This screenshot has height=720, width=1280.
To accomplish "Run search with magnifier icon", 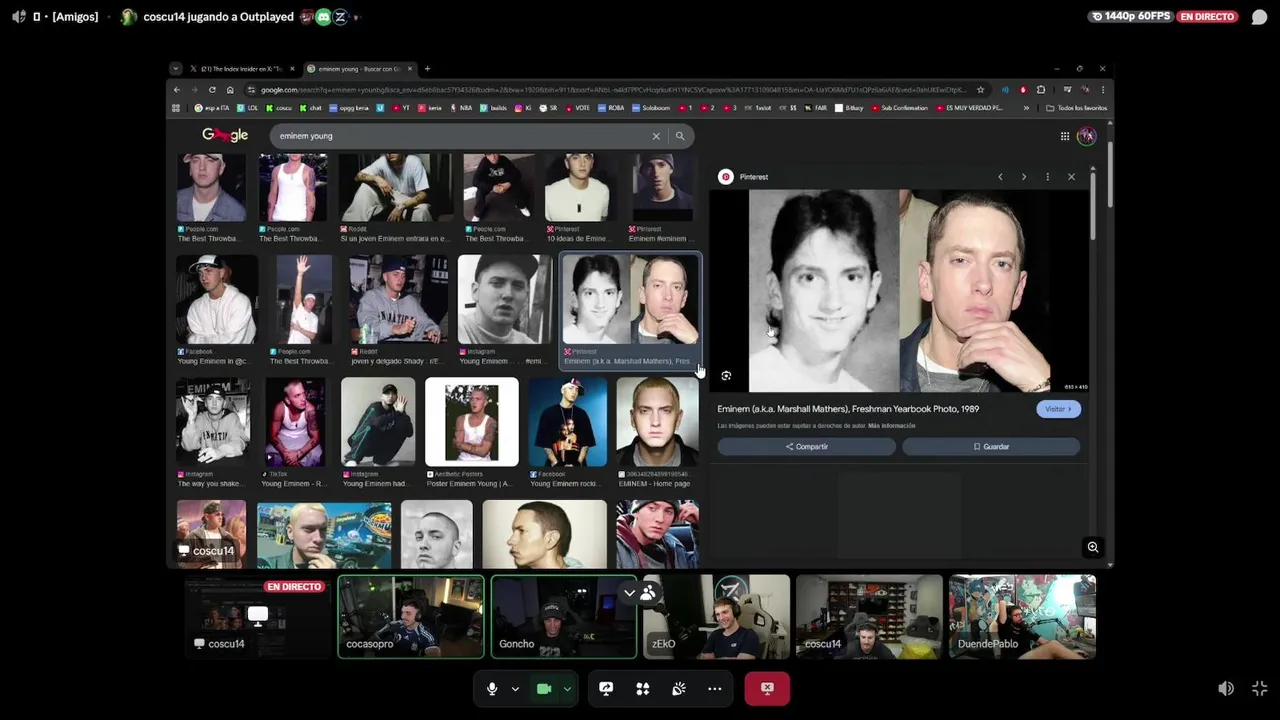I will point(680,136).
